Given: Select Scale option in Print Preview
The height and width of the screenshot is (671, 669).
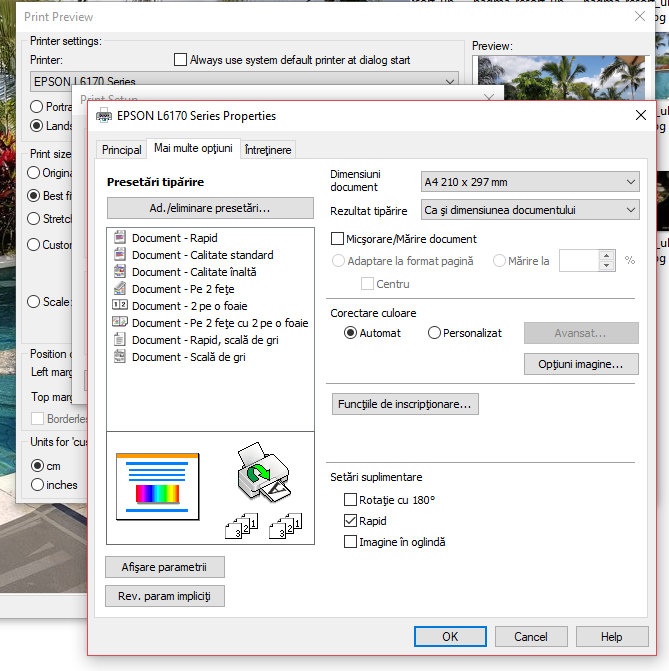Looking at the screenshot, I should coord(33,302).
